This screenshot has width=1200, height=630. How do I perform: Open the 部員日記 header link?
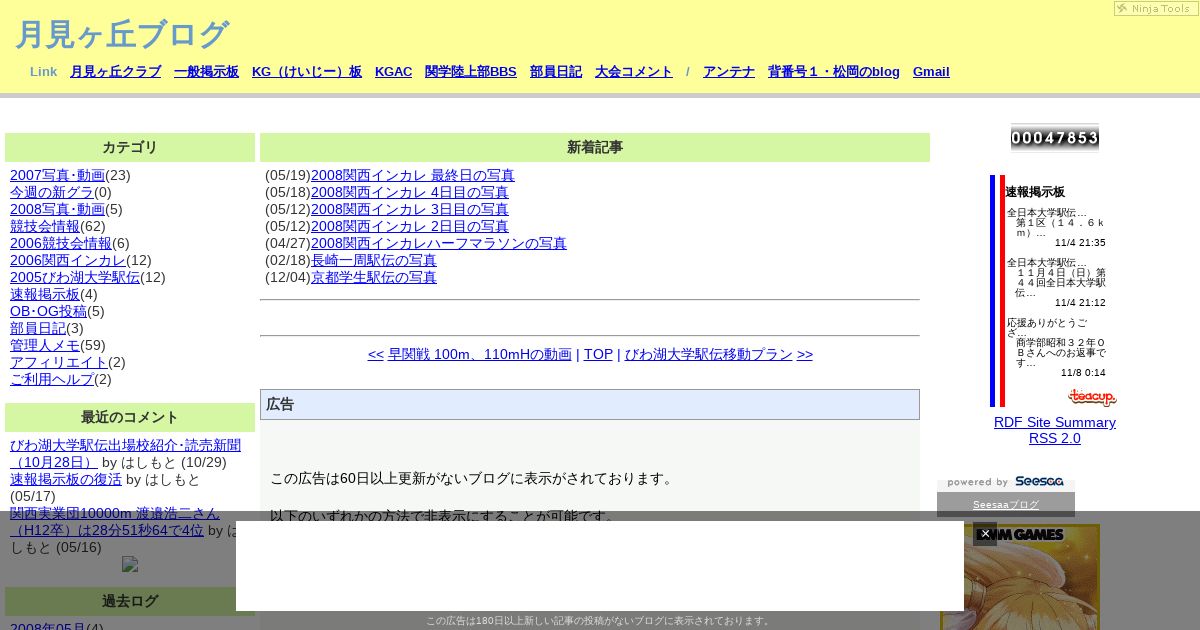(556, 72)
